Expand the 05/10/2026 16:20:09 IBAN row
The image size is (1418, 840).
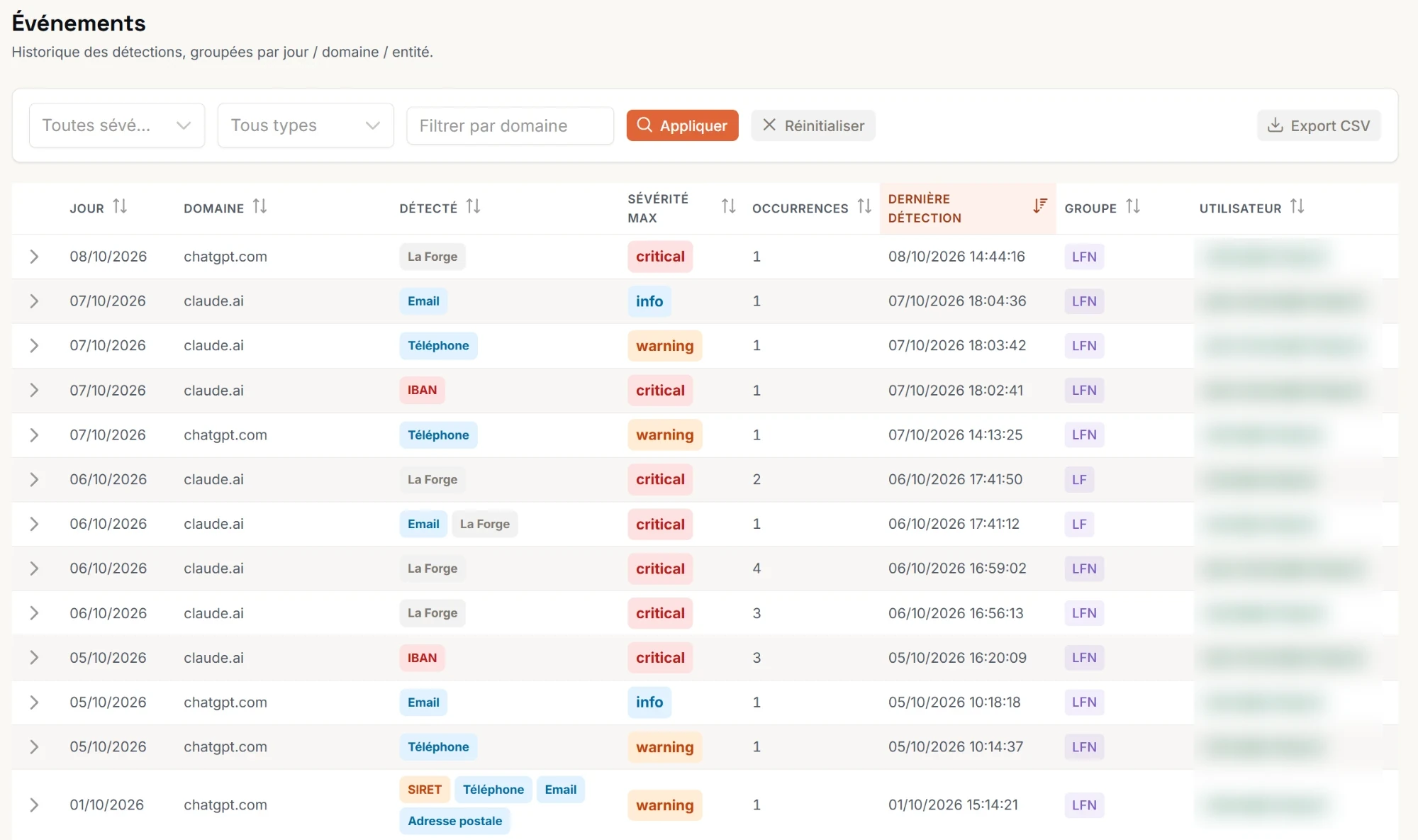coord(34,658)
